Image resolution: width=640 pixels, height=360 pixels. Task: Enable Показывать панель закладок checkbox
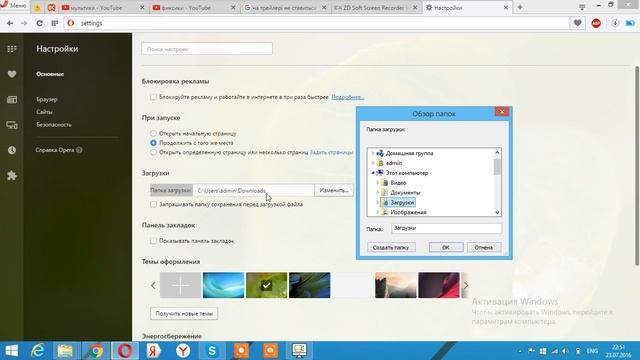point(153,241)
